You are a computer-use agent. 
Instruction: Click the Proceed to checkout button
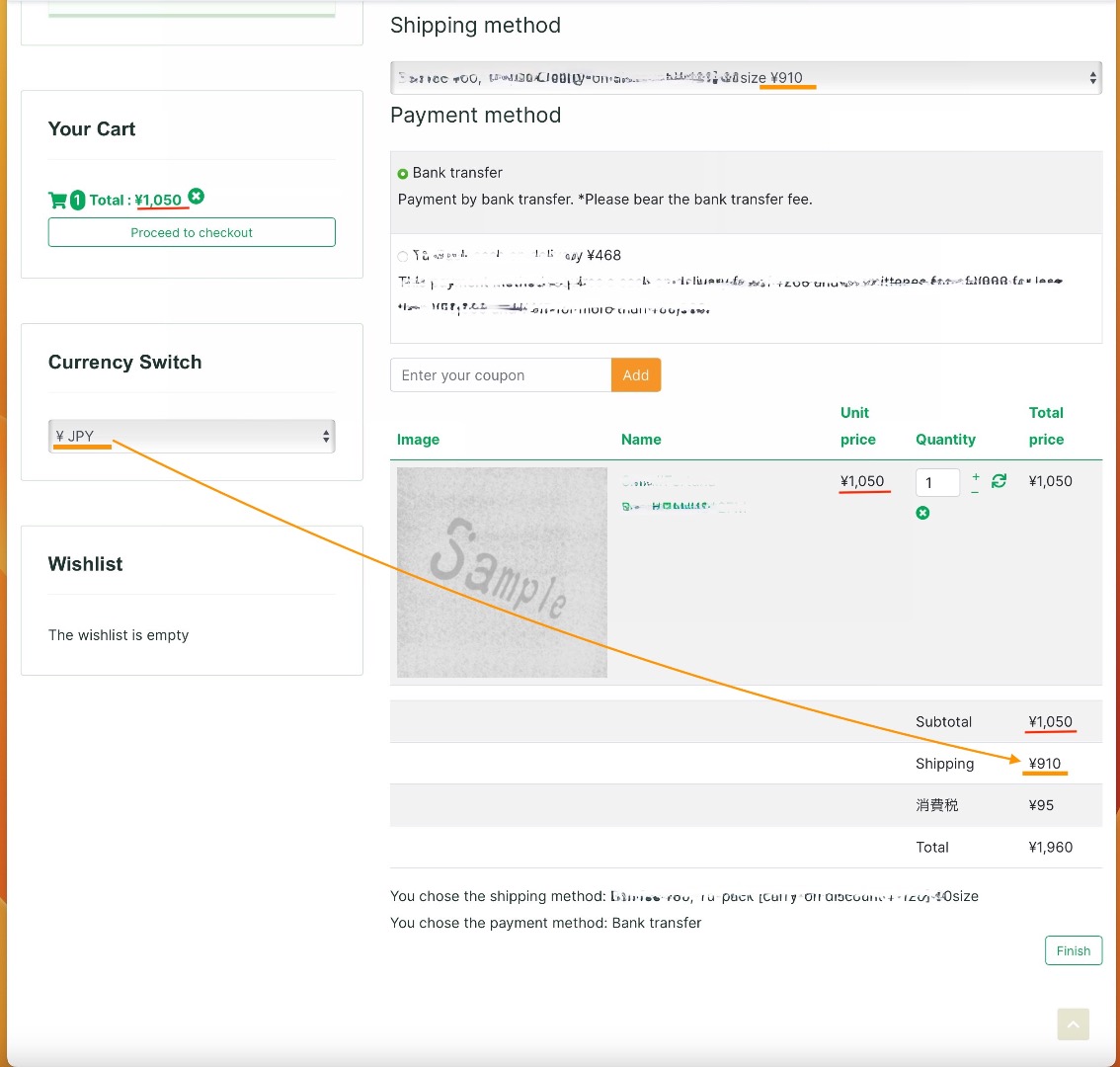click(192, 232)
